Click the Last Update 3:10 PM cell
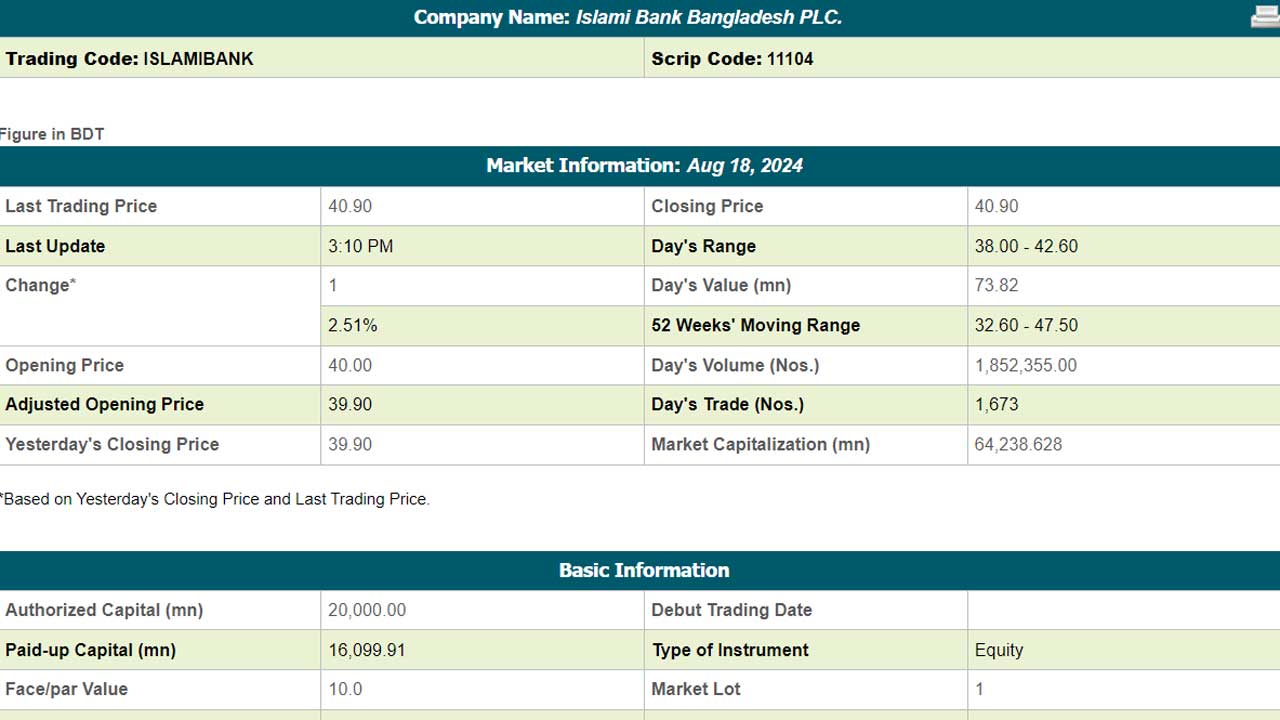The height and width of the screenshot is (720, 1280). (x=482, y=246)
